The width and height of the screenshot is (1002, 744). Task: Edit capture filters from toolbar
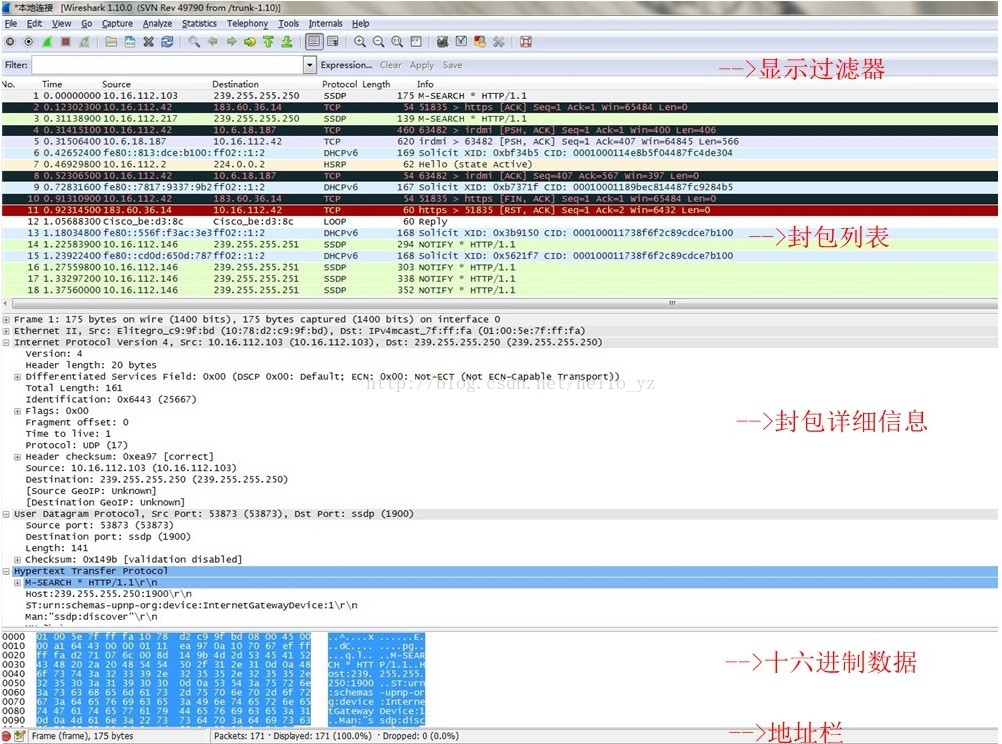442,42
